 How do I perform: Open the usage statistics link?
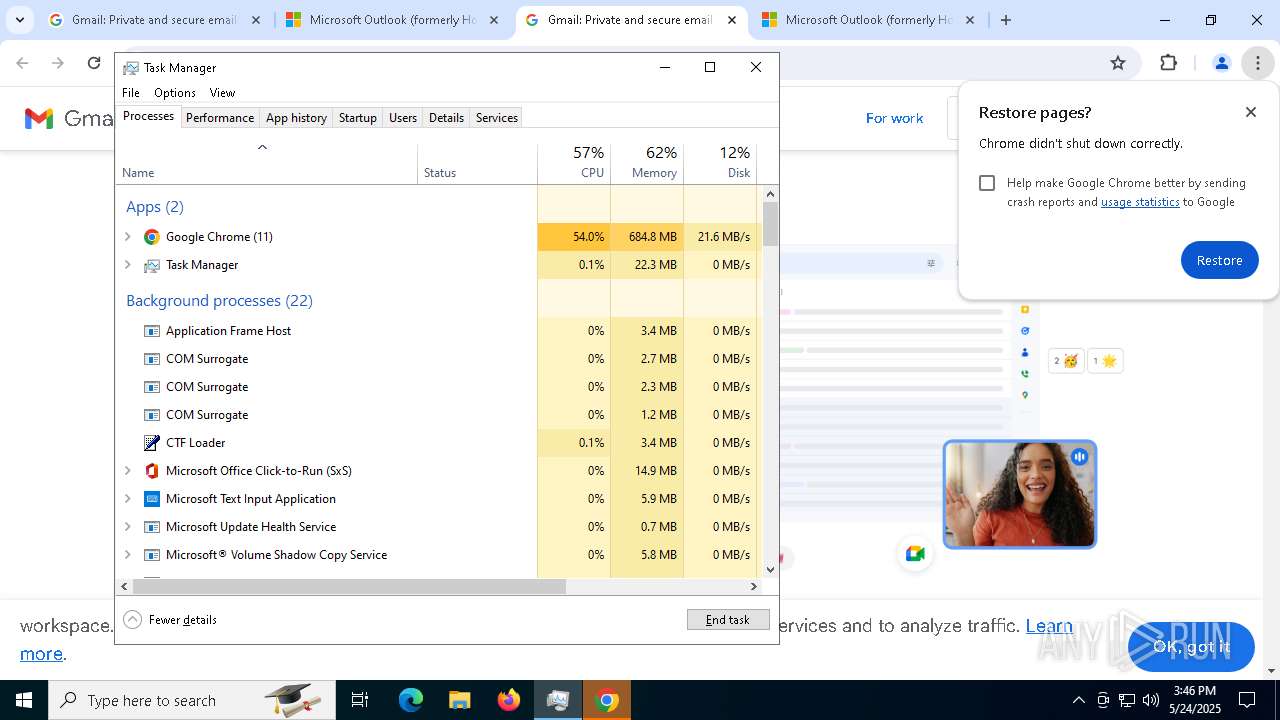pyautogui.click(x=1140, y=202)
